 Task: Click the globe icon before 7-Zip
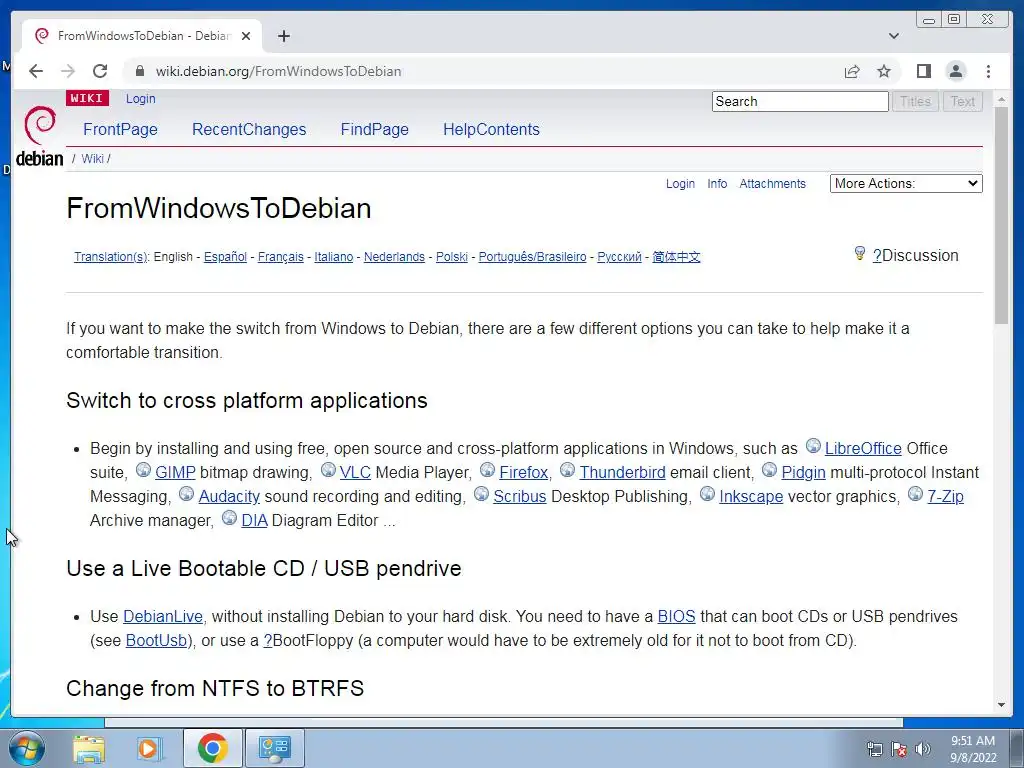[916, 494]
